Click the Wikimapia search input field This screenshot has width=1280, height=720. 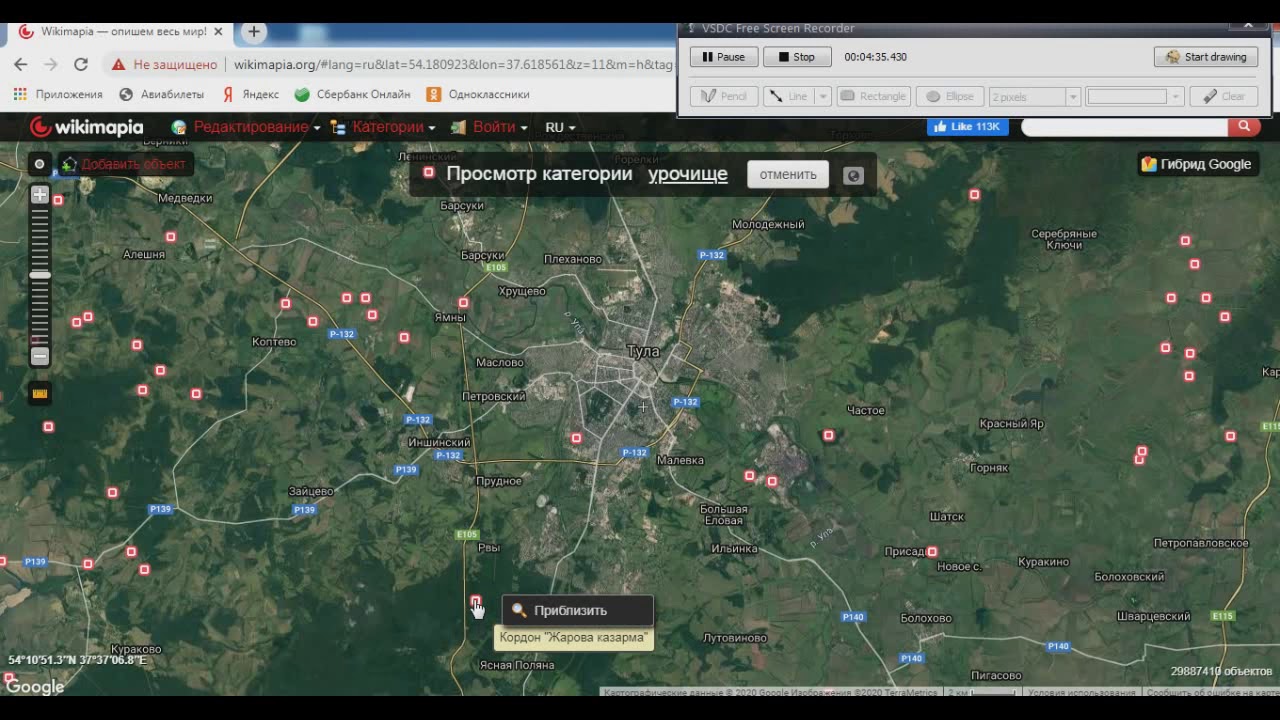1124,126
